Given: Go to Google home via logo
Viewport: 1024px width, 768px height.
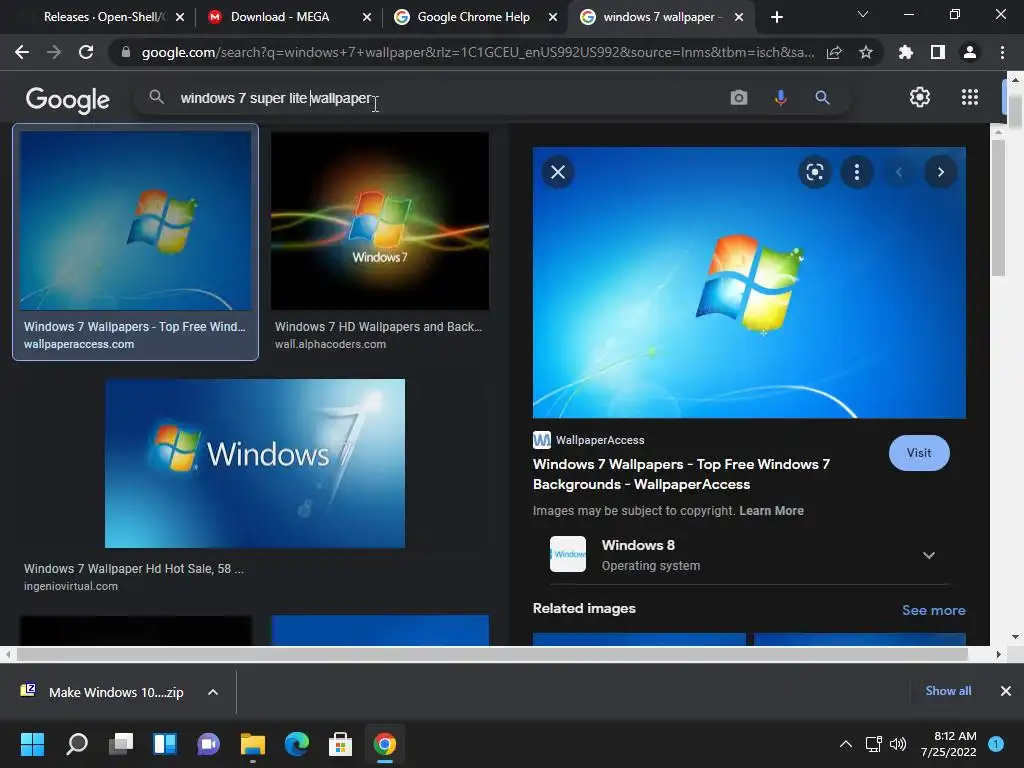Looking at the screenshot, I should pyautogui.click(x=68, y=99).
